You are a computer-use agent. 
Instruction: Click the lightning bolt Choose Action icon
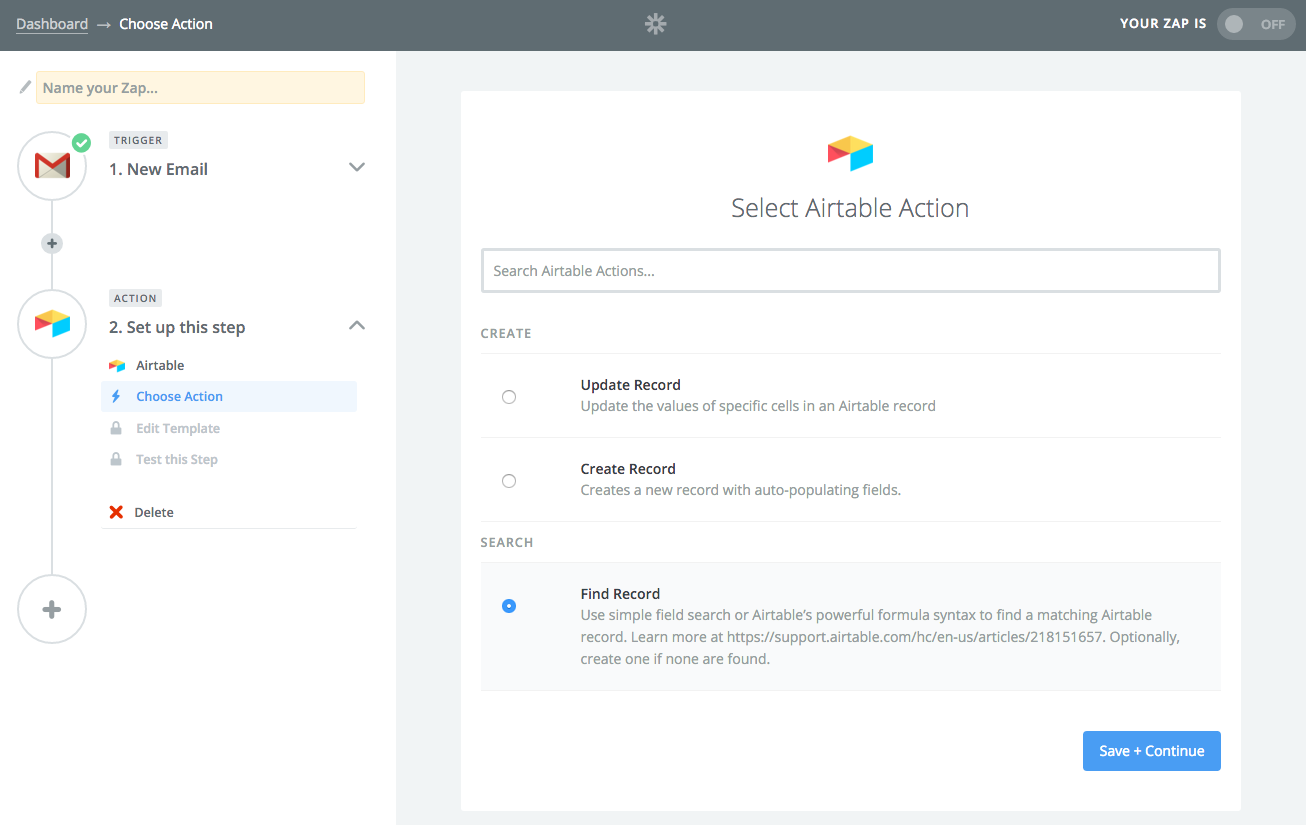[x=116, y=397]
